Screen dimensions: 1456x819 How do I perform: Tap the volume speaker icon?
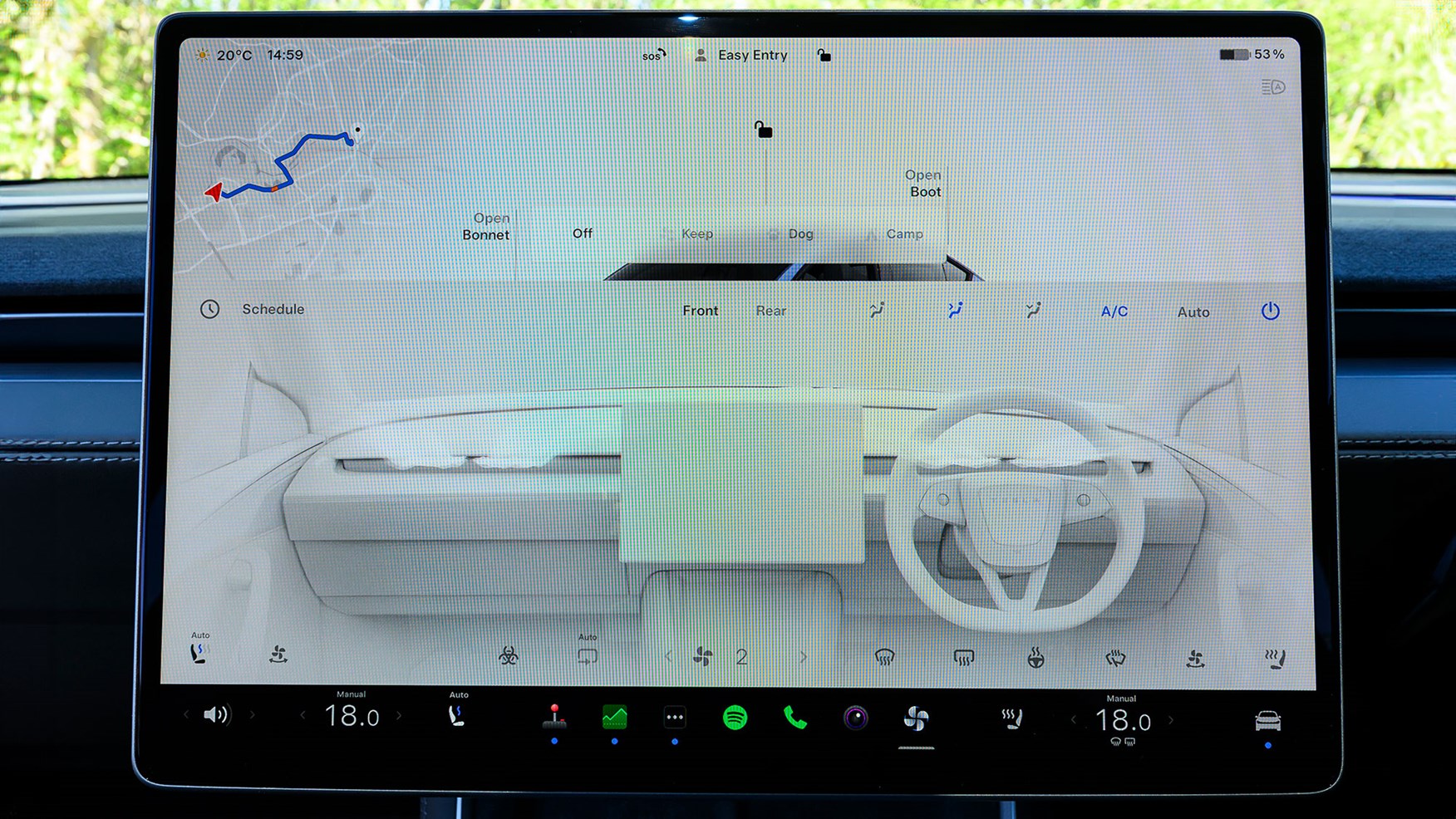point(216,714)
